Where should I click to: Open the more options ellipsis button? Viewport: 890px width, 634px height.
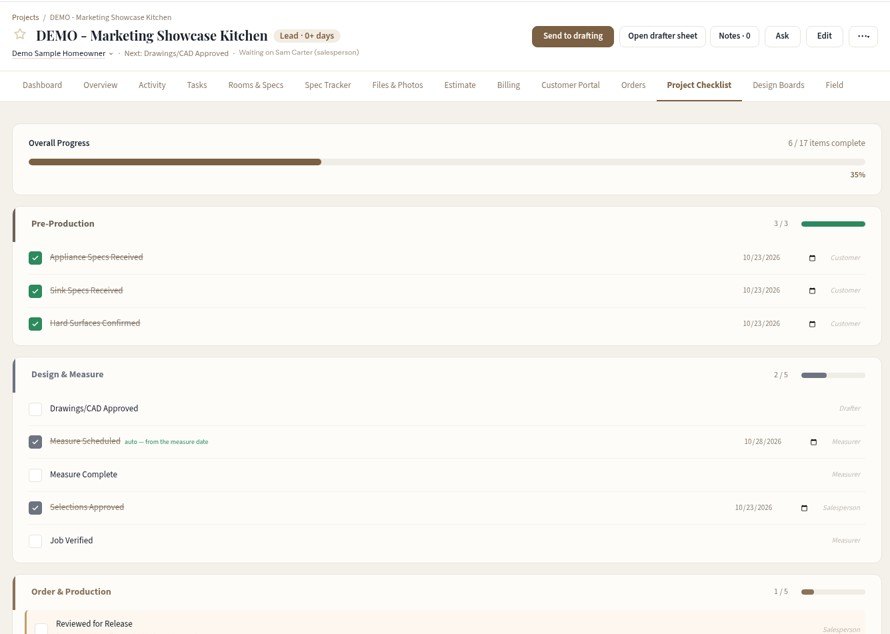(863, 36)
